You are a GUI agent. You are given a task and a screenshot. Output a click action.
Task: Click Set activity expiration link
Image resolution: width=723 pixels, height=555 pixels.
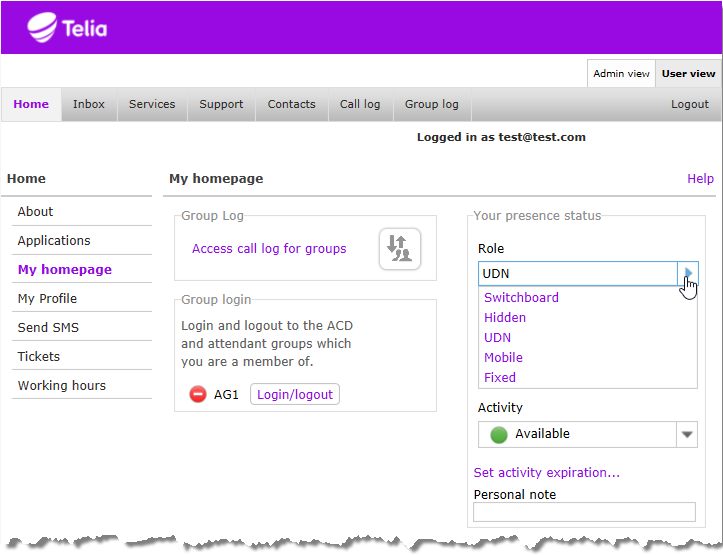[546, 473]
